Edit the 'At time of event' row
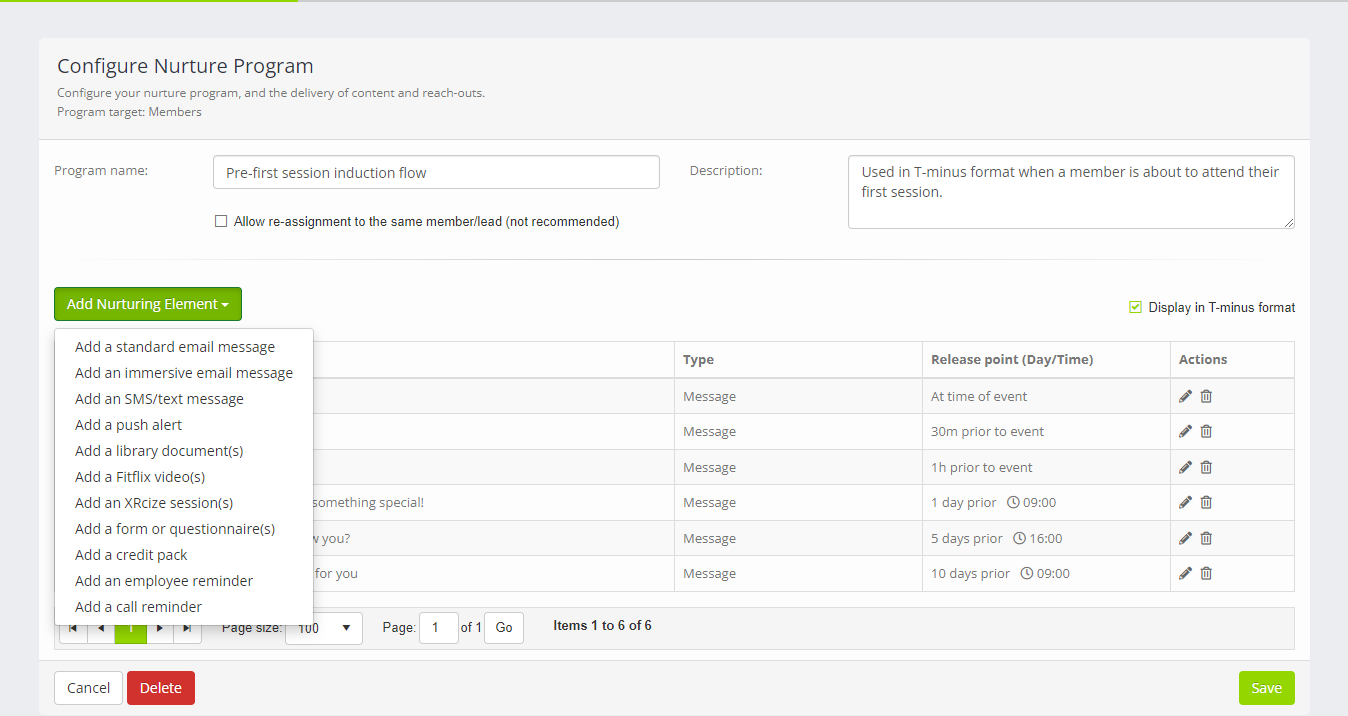The width and height of the screenshot is (1348, 716). pyautogui.click(x=1185, y=396)
